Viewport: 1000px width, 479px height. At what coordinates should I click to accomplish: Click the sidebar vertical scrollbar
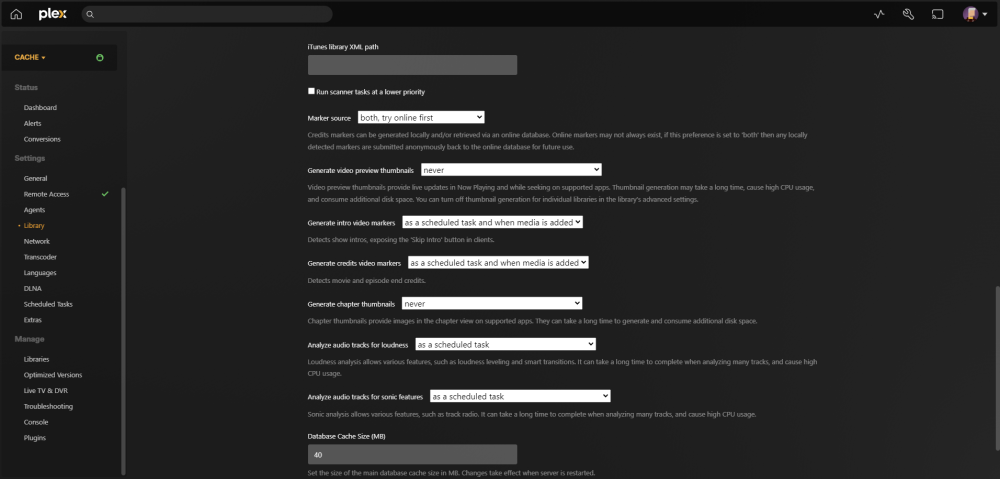(x=124, y=331)
